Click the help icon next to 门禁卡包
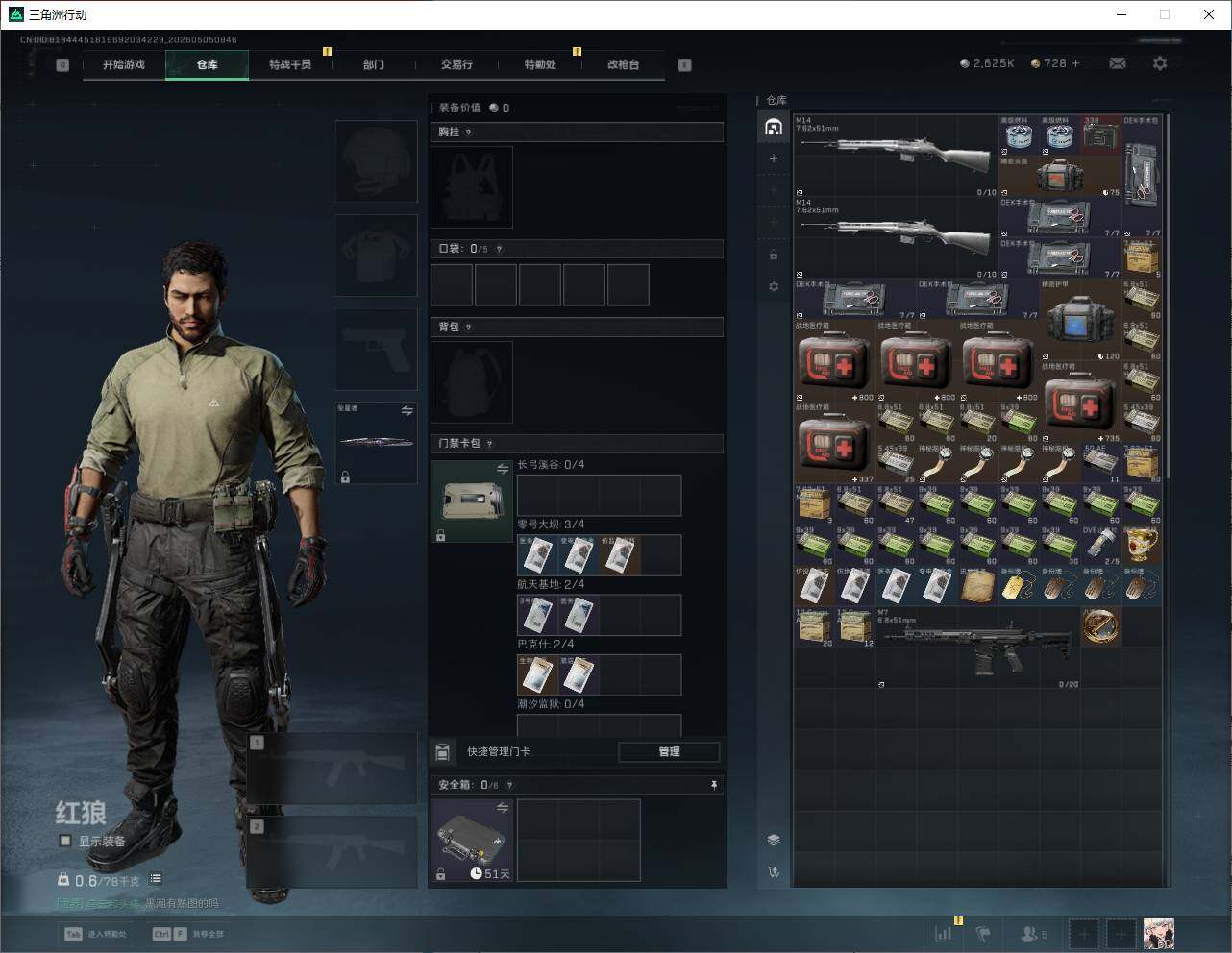The width and height of the screenshot is (1232, 953). tap(490, 444)
